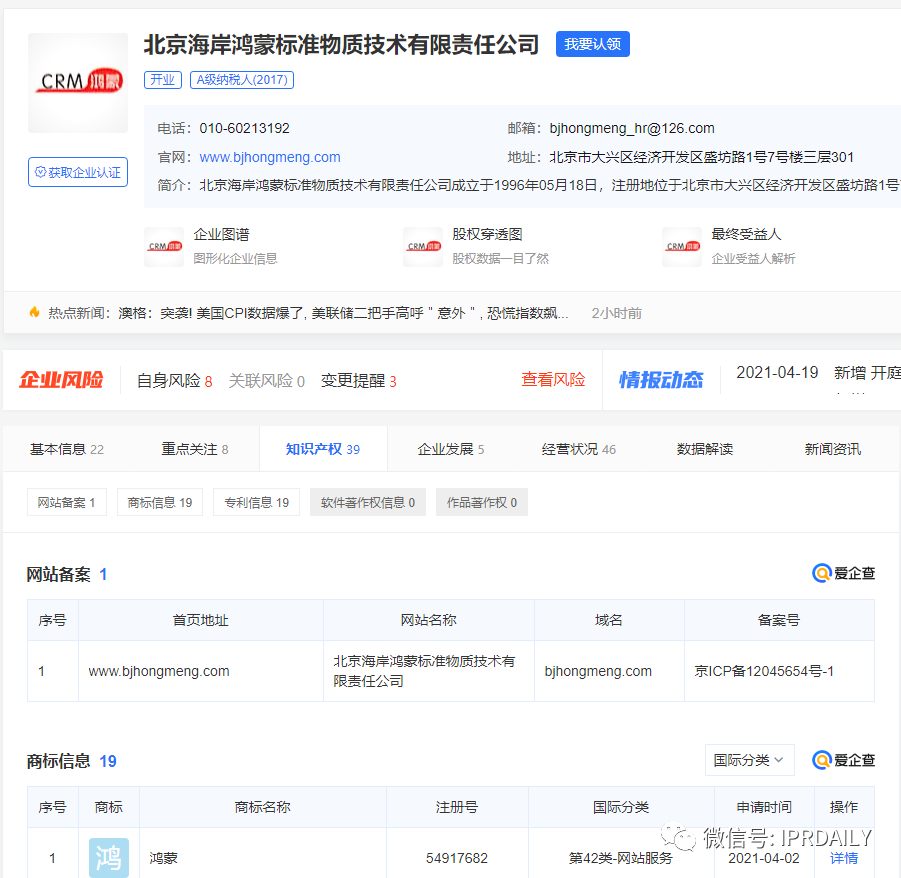Click the company address text
901x878 pixels.
click(702, 157)
